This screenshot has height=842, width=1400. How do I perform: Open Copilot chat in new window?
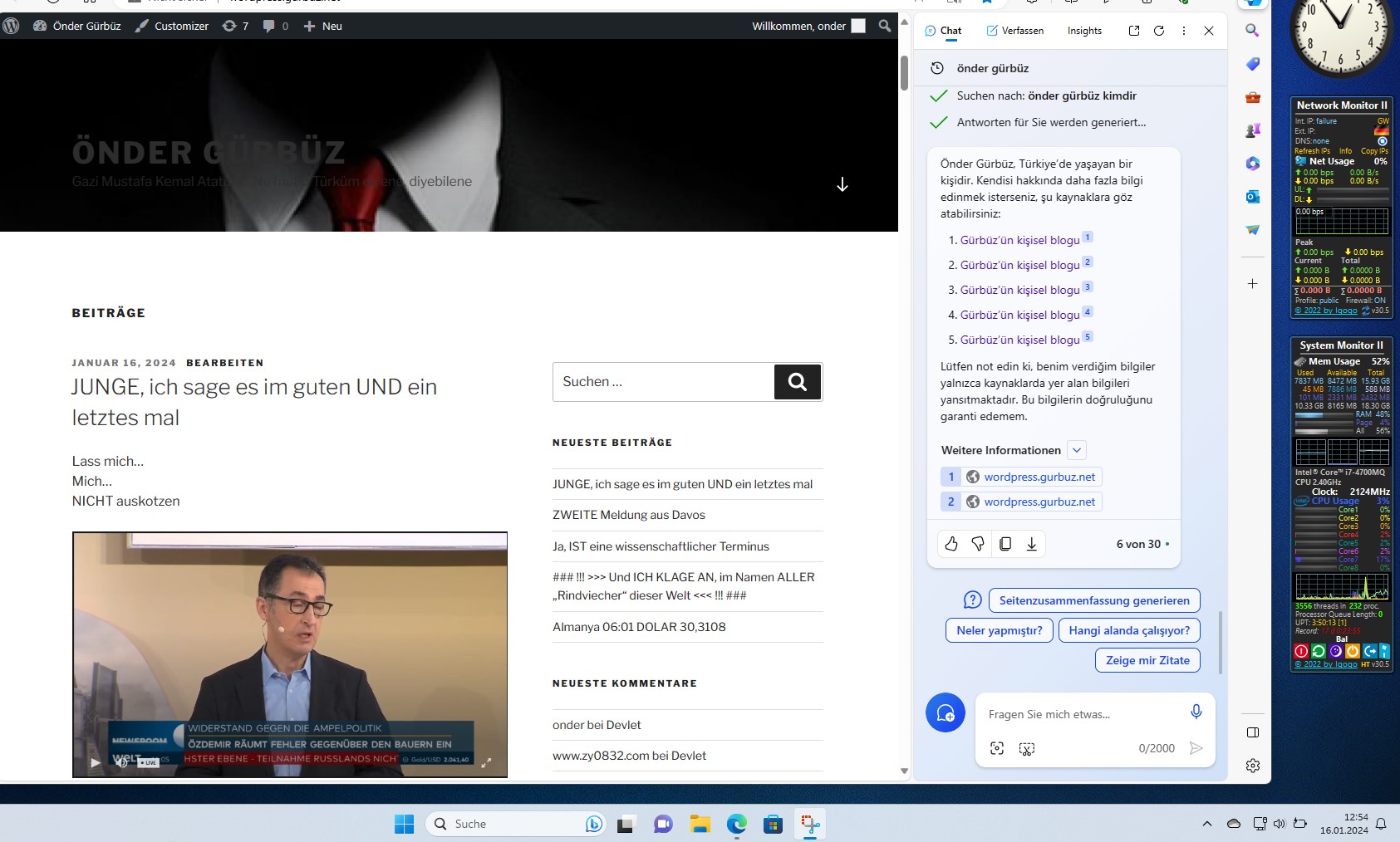(x=1134, y=31)
